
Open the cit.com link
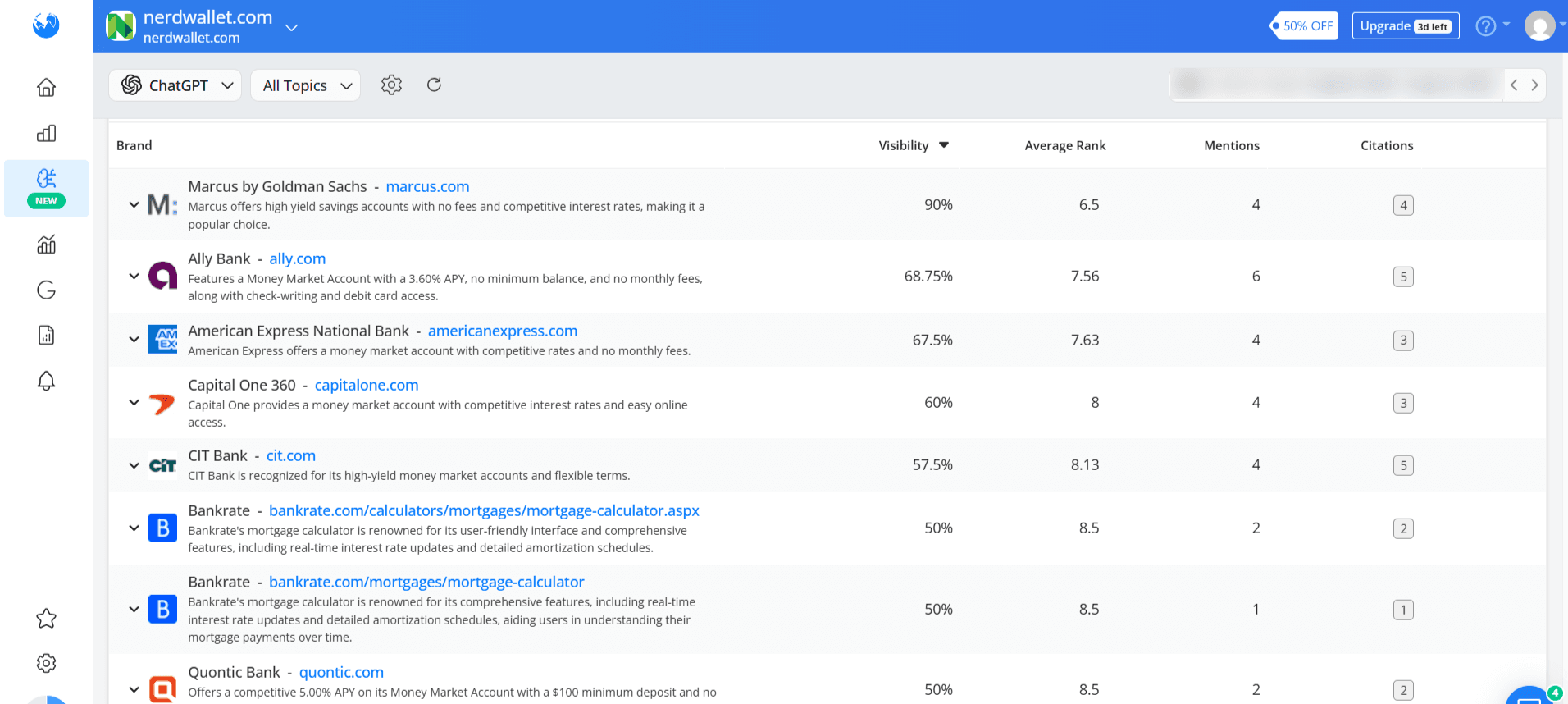[291, 455]
